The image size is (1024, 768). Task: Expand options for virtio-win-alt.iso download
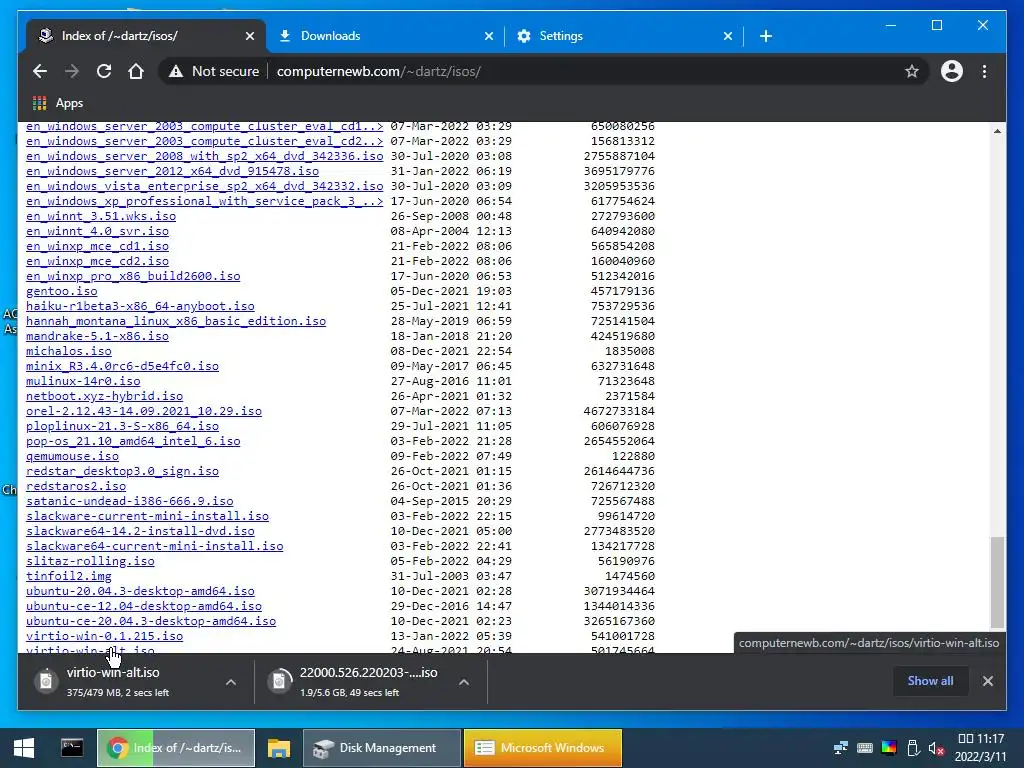pos(231,682)
